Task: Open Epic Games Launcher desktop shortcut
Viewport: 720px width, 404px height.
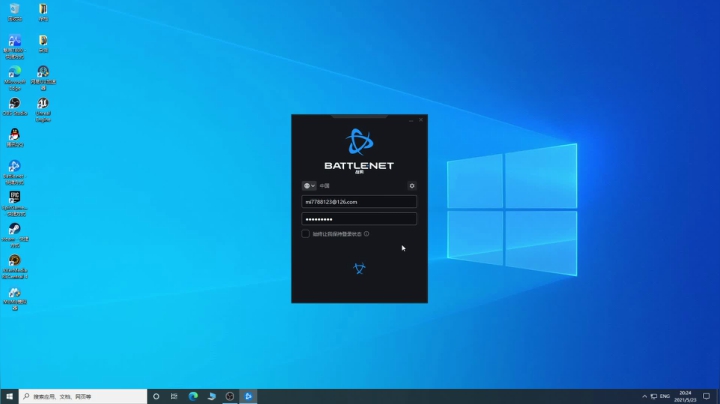Action: coord(15,204)
